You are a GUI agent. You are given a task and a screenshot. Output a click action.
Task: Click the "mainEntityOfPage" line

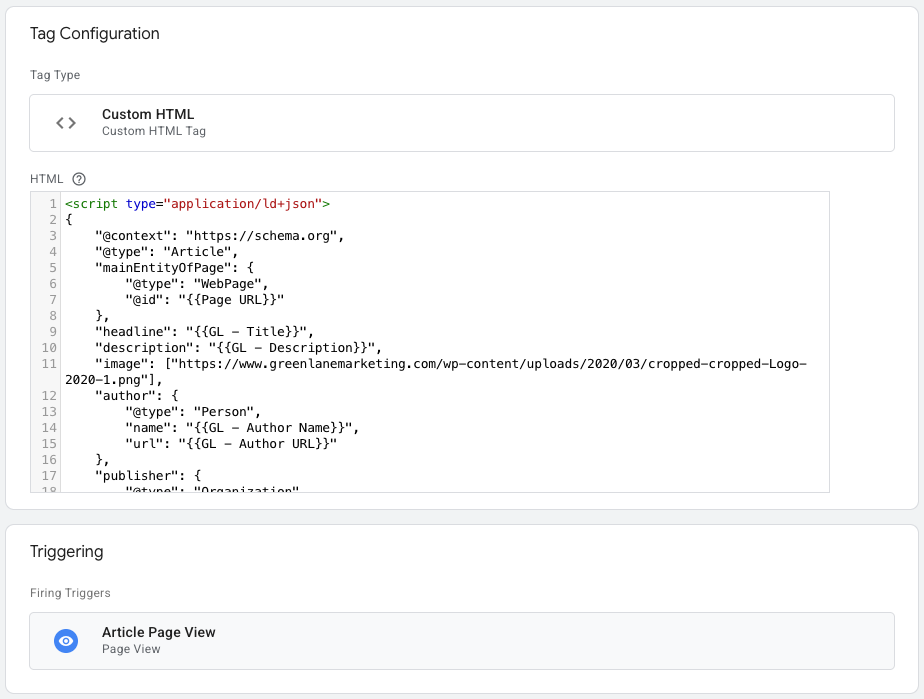click(x=174, y=268)
